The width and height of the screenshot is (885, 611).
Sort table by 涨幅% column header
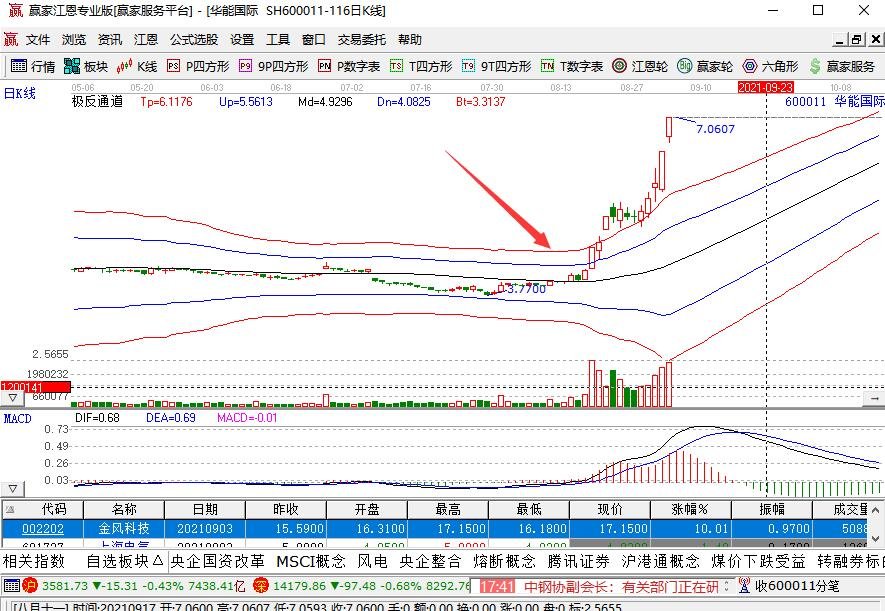(691, 510)
